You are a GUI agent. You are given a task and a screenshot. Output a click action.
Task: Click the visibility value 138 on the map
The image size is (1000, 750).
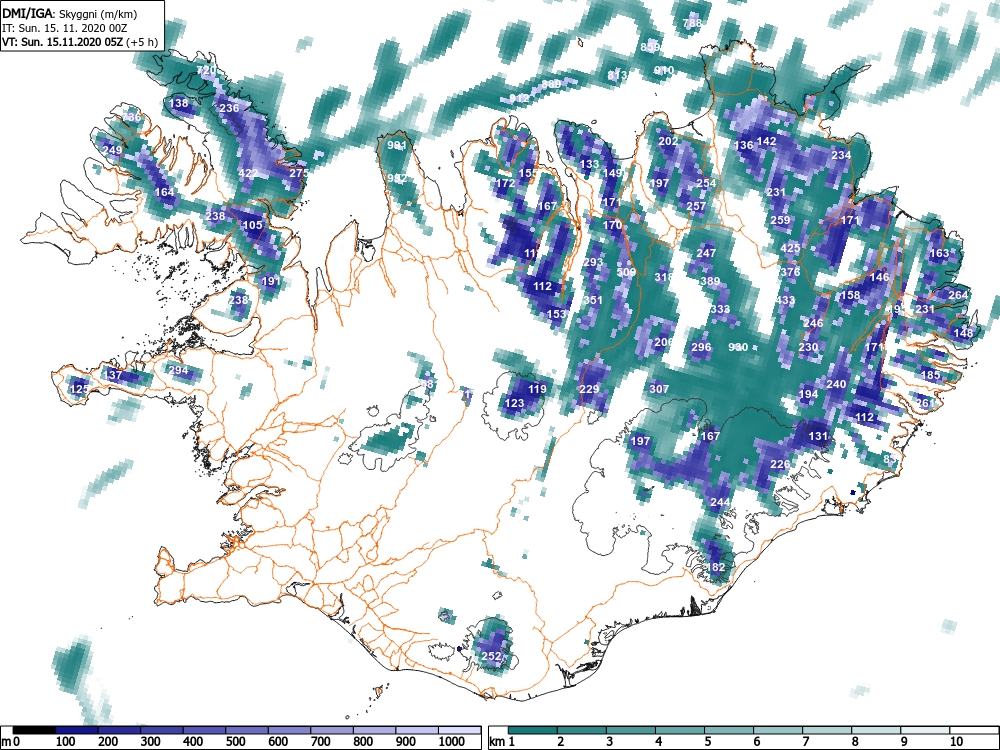pos(179,103)
